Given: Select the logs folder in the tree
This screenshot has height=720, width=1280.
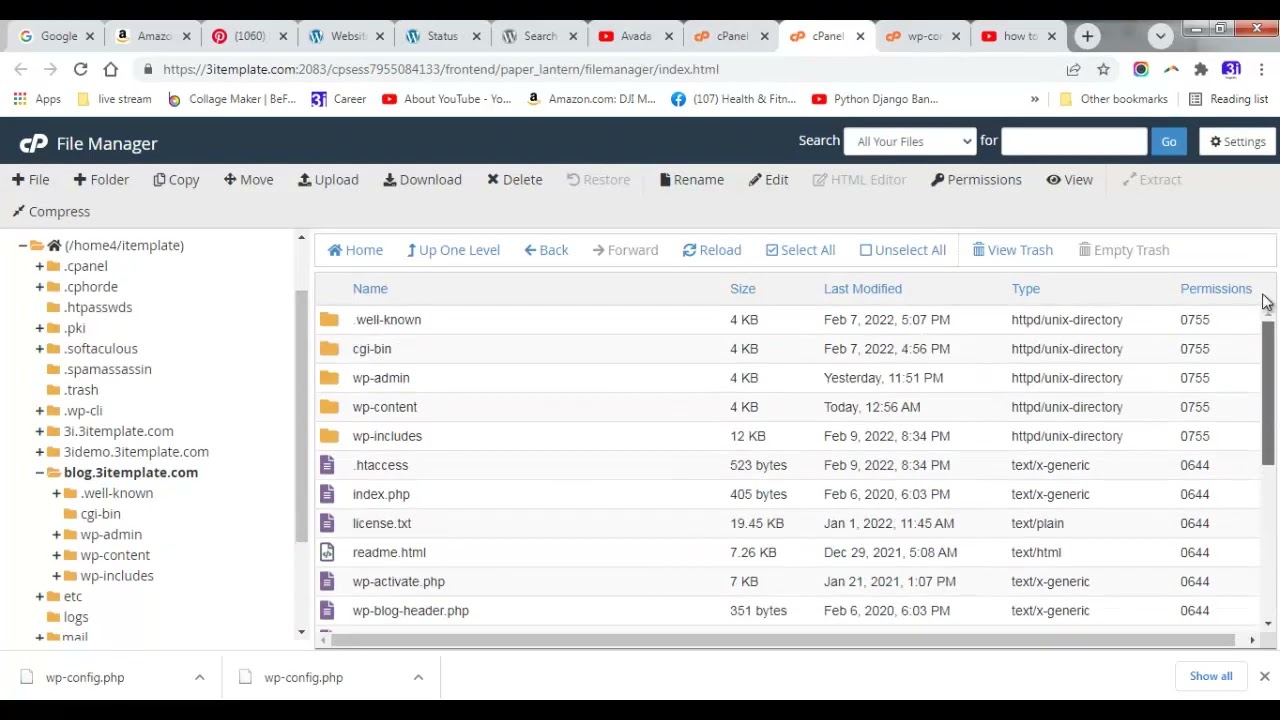Looking at the screenshot, I should [76, 618].
